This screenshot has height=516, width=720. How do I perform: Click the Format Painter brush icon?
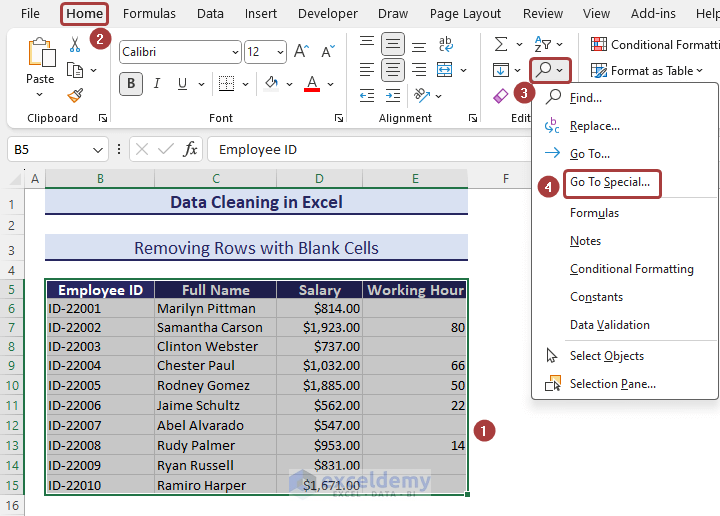[75, 95]
